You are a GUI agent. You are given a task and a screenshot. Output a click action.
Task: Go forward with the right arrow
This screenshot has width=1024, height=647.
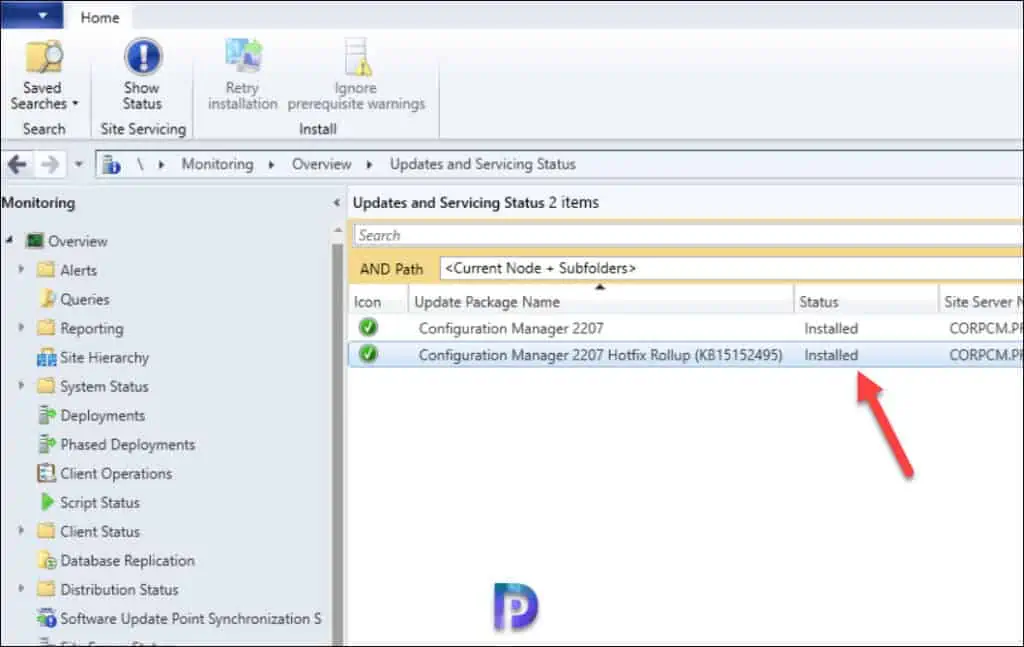[50, 164]
